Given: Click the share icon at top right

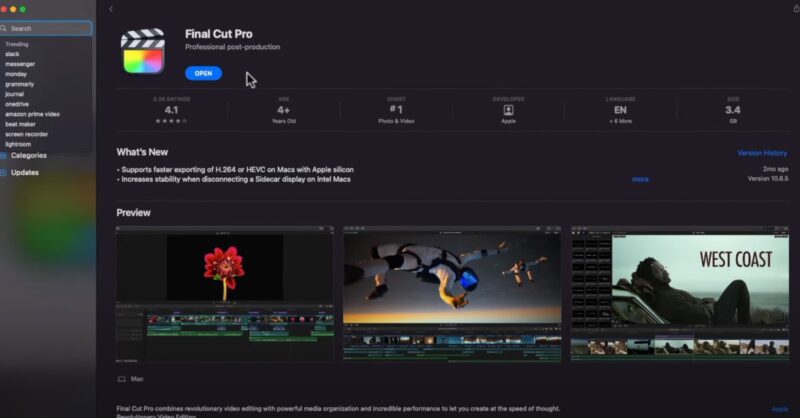Looking at the screenshot, I should point(796,8).
